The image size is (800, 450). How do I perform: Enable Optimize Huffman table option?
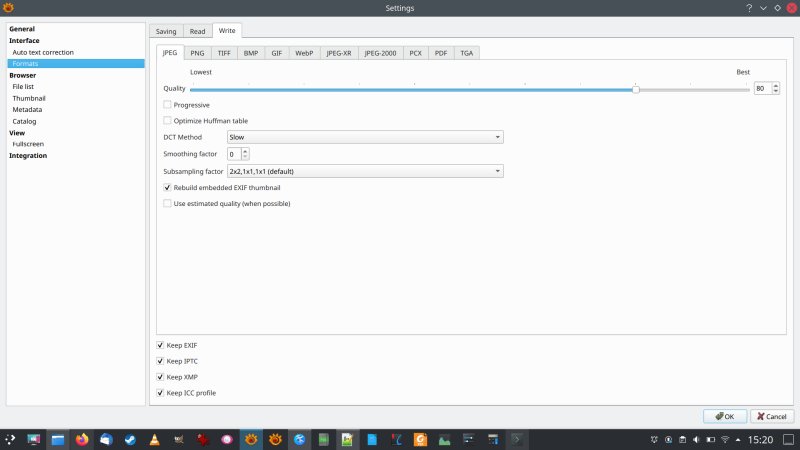coord(167,120)
